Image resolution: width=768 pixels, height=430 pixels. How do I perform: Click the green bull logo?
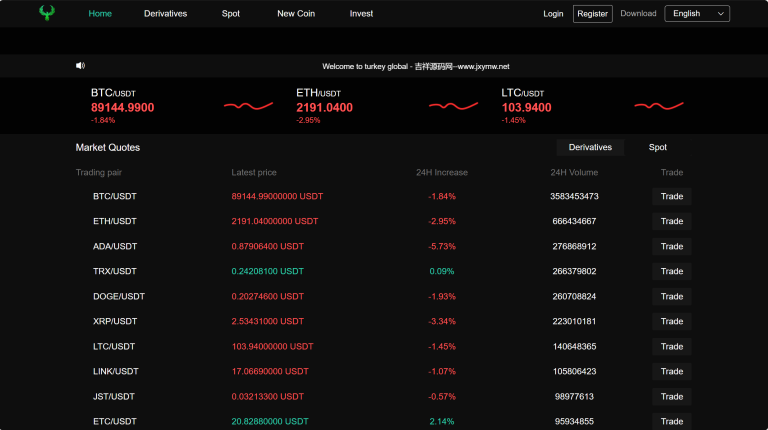click(x=47, y=13)
